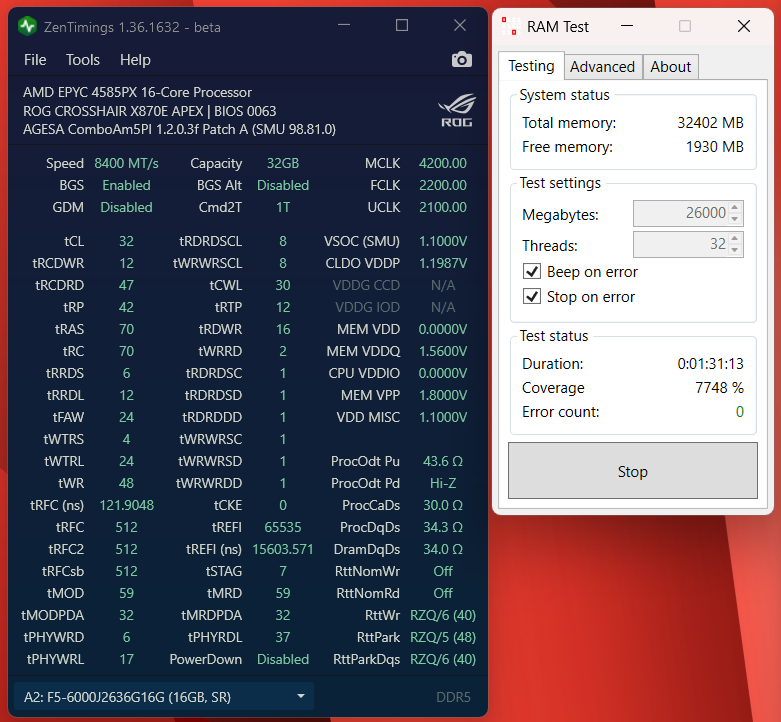
Task: Click the Capacity value 32GB
Action: pos(283,163)
